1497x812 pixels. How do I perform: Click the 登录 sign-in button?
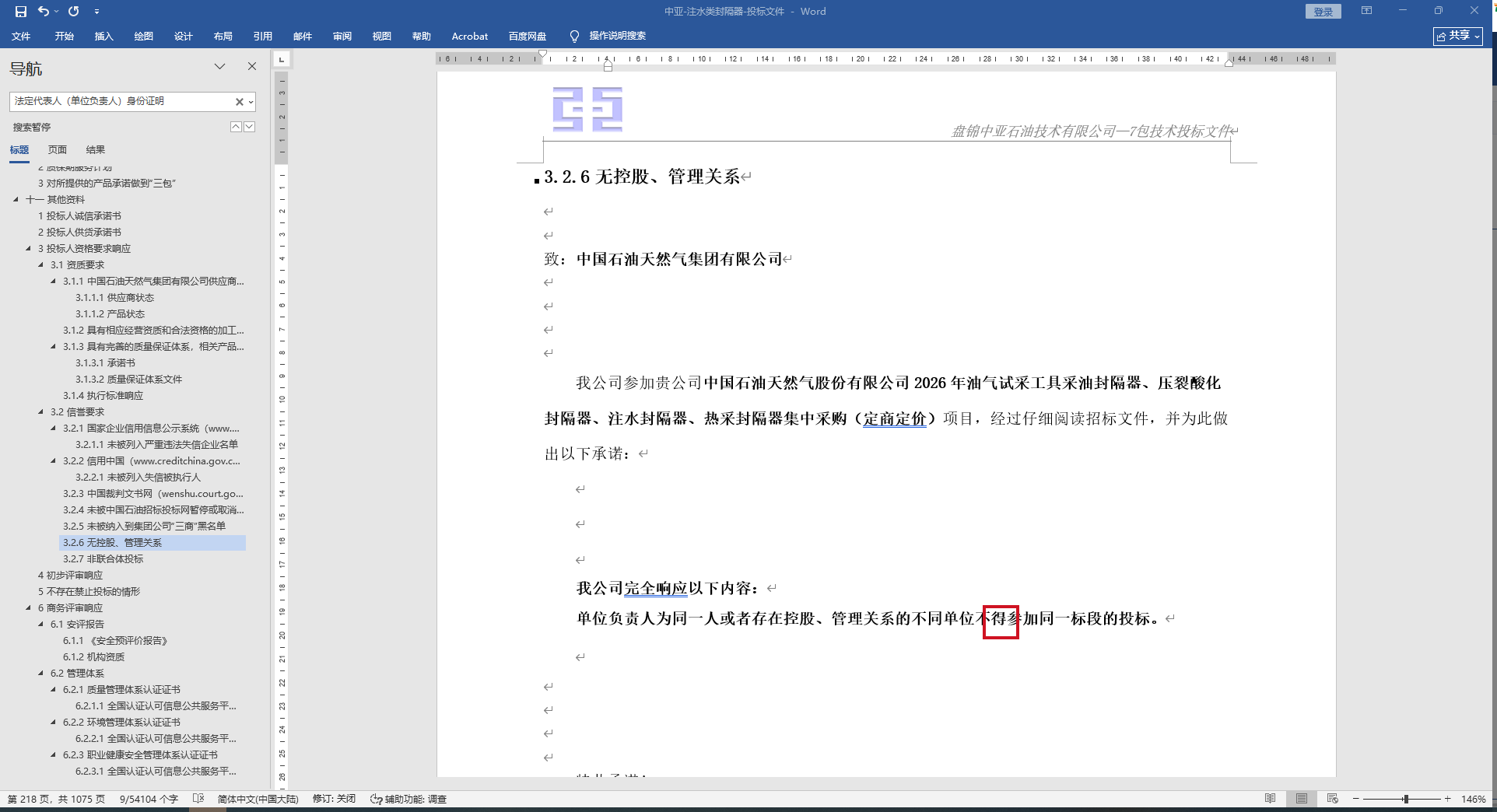pyautogui.click(x=1323, y=12)
